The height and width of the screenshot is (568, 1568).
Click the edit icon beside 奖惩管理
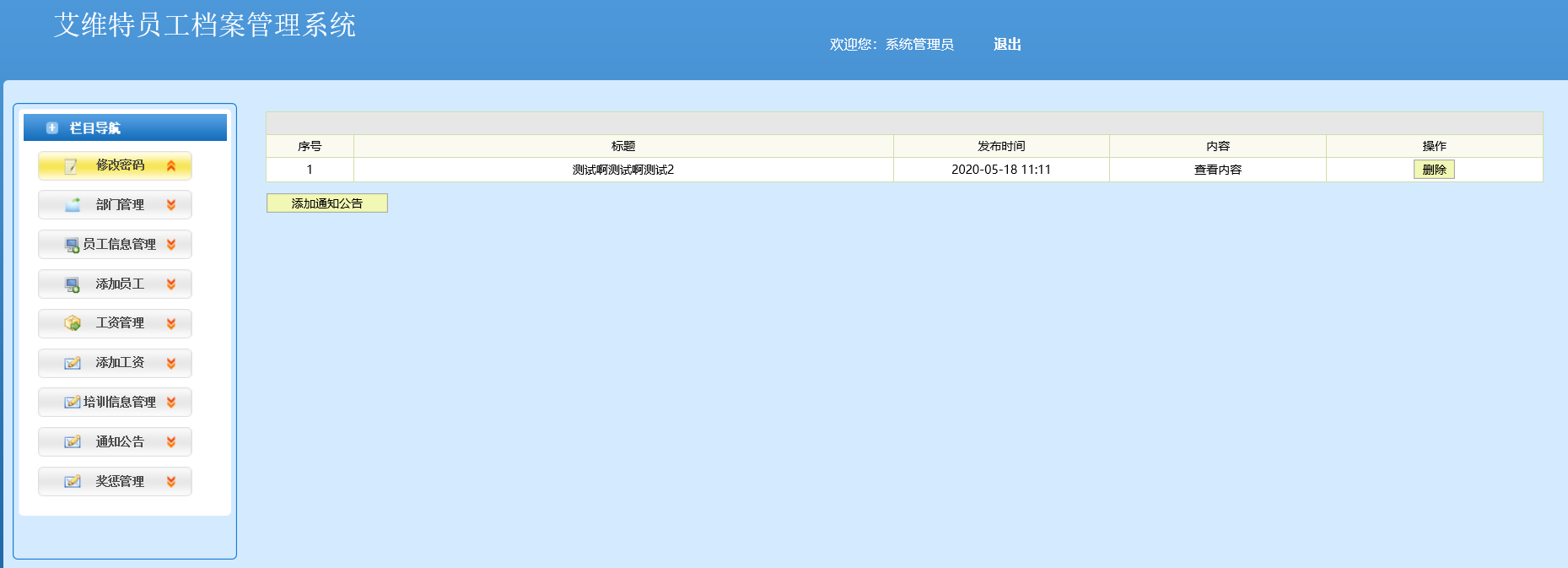pyautogui.click(x=73, y=482)
